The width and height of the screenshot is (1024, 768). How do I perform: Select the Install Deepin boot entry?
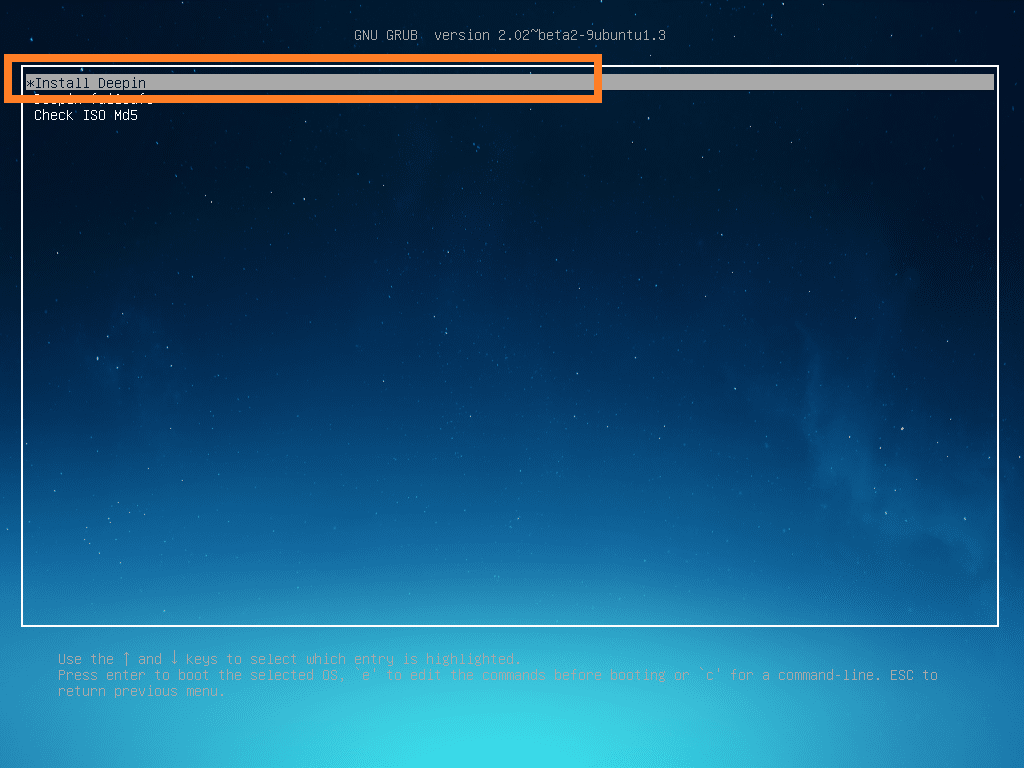pyautogui.click(x=90, y=83)
